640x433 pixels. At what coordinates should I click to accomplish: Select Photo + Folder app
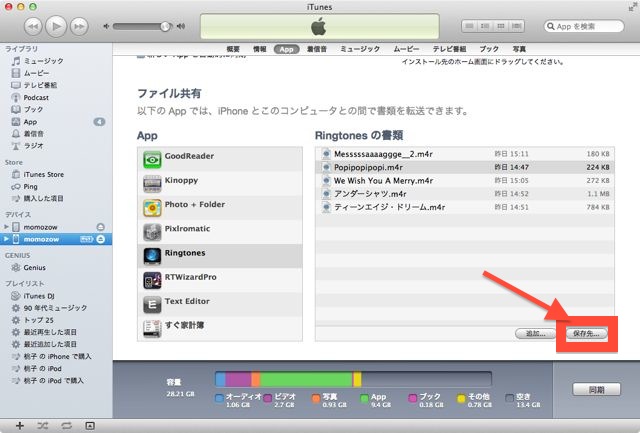(220, 208)
